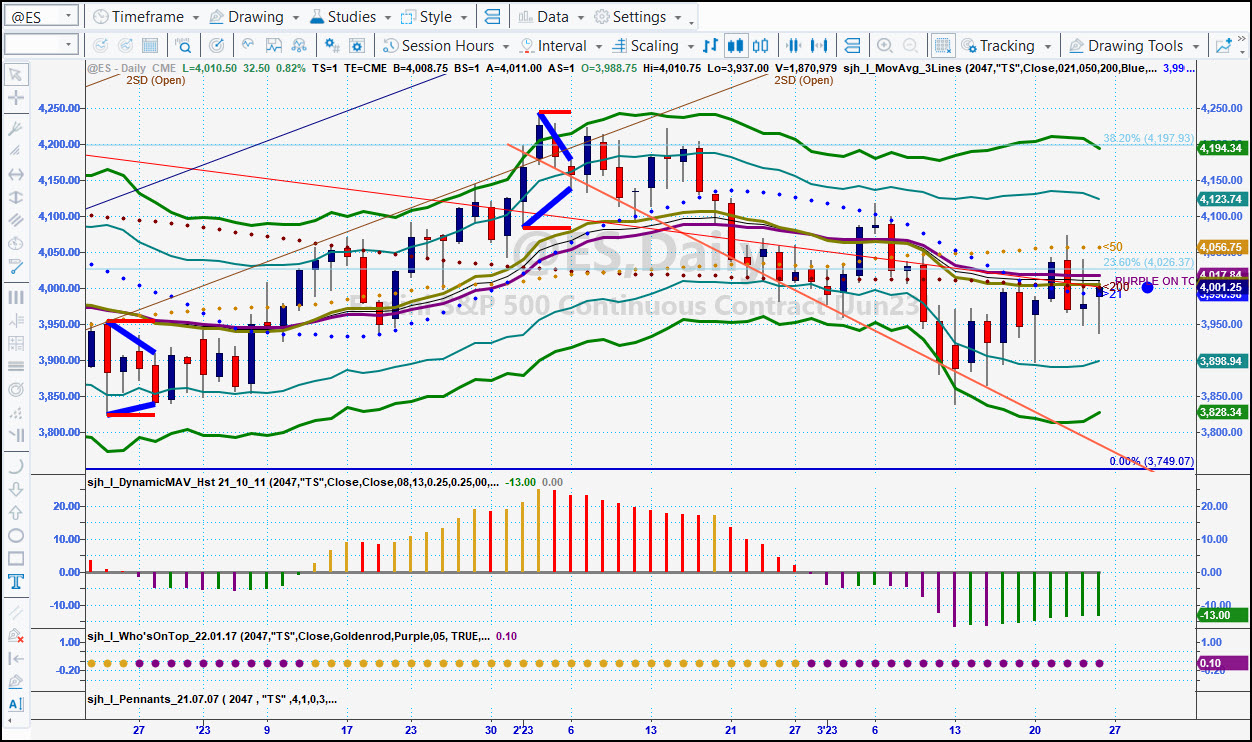Click the stacked panels icon before the zoom icons
The width and height of the screenshot is (1252, 742).
[852, 46]
